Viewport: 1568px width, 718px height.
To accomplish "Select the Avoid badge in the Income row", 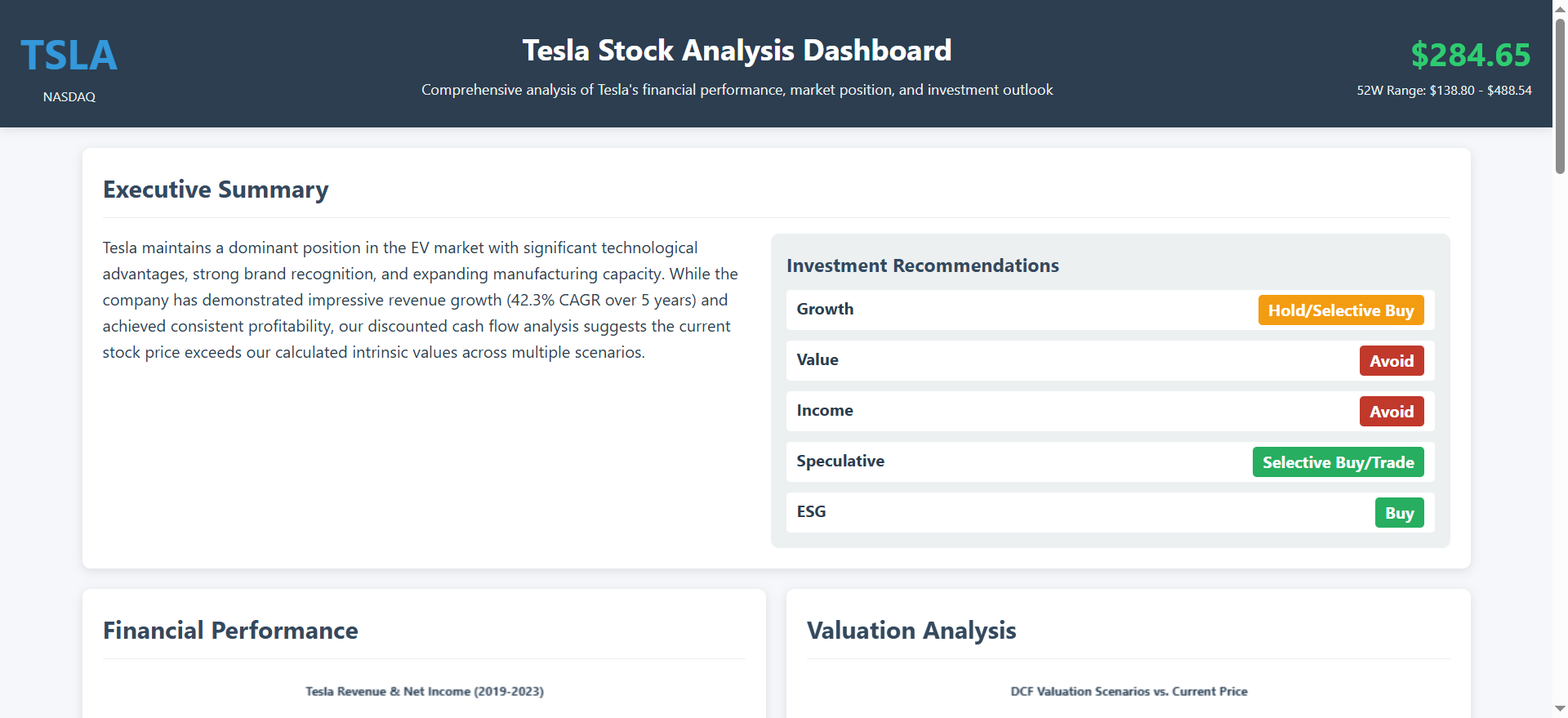I will [x=1391, y=412].
